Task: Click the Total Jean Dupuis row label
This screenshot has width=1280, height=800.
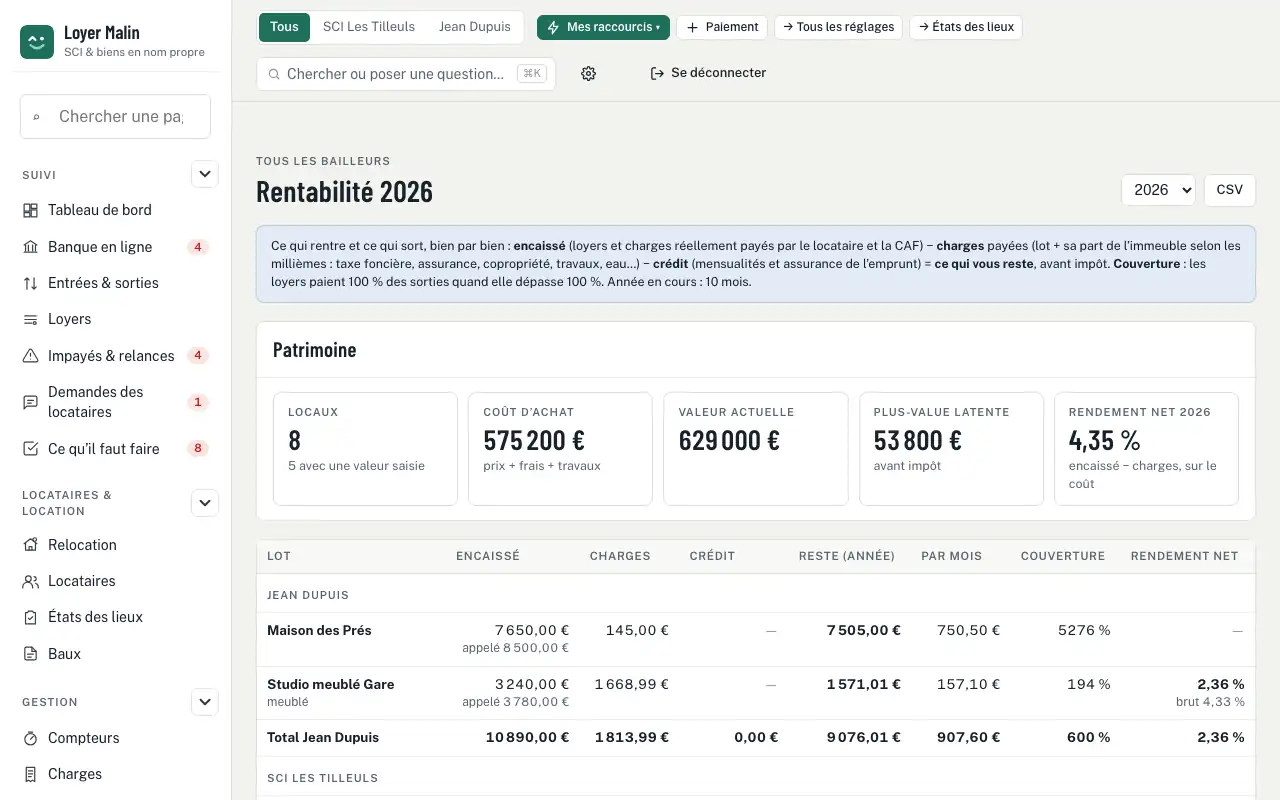Action: coord(323,737)
